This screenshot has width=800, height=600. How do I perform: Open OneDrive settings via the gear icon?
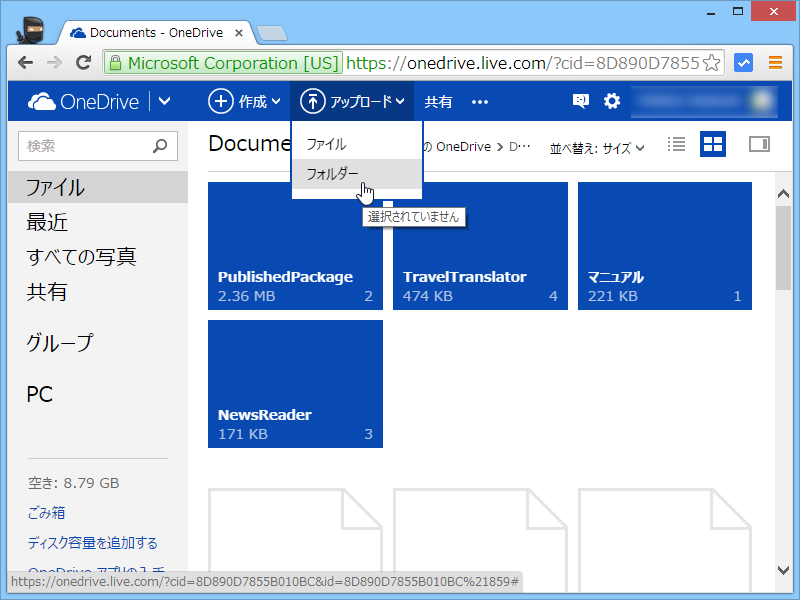click(610, 101)
